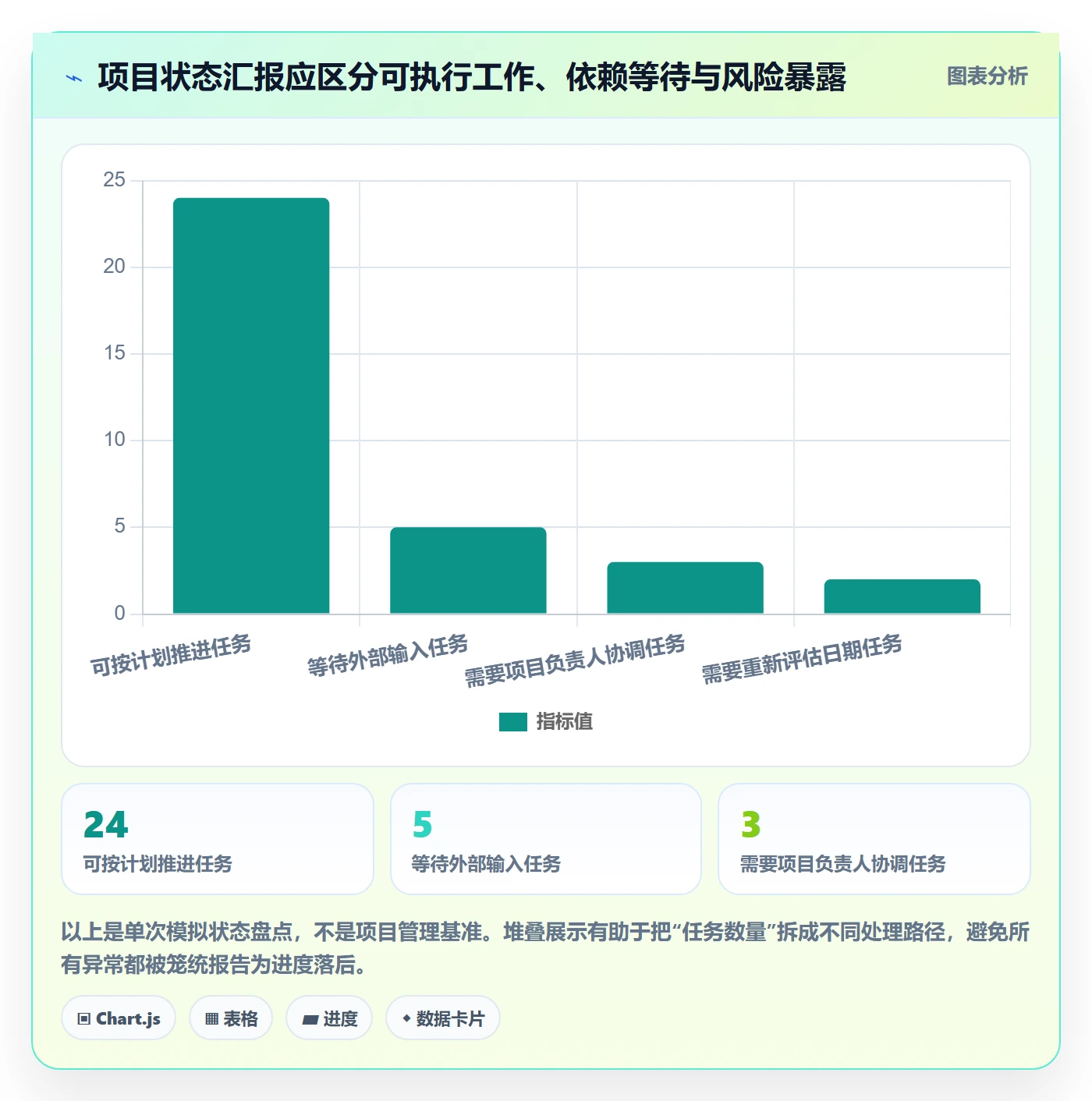The width and height of the screenshot is (1092, 1101).
Task: Click the y-axis value 20
Action: pos(115,267)
